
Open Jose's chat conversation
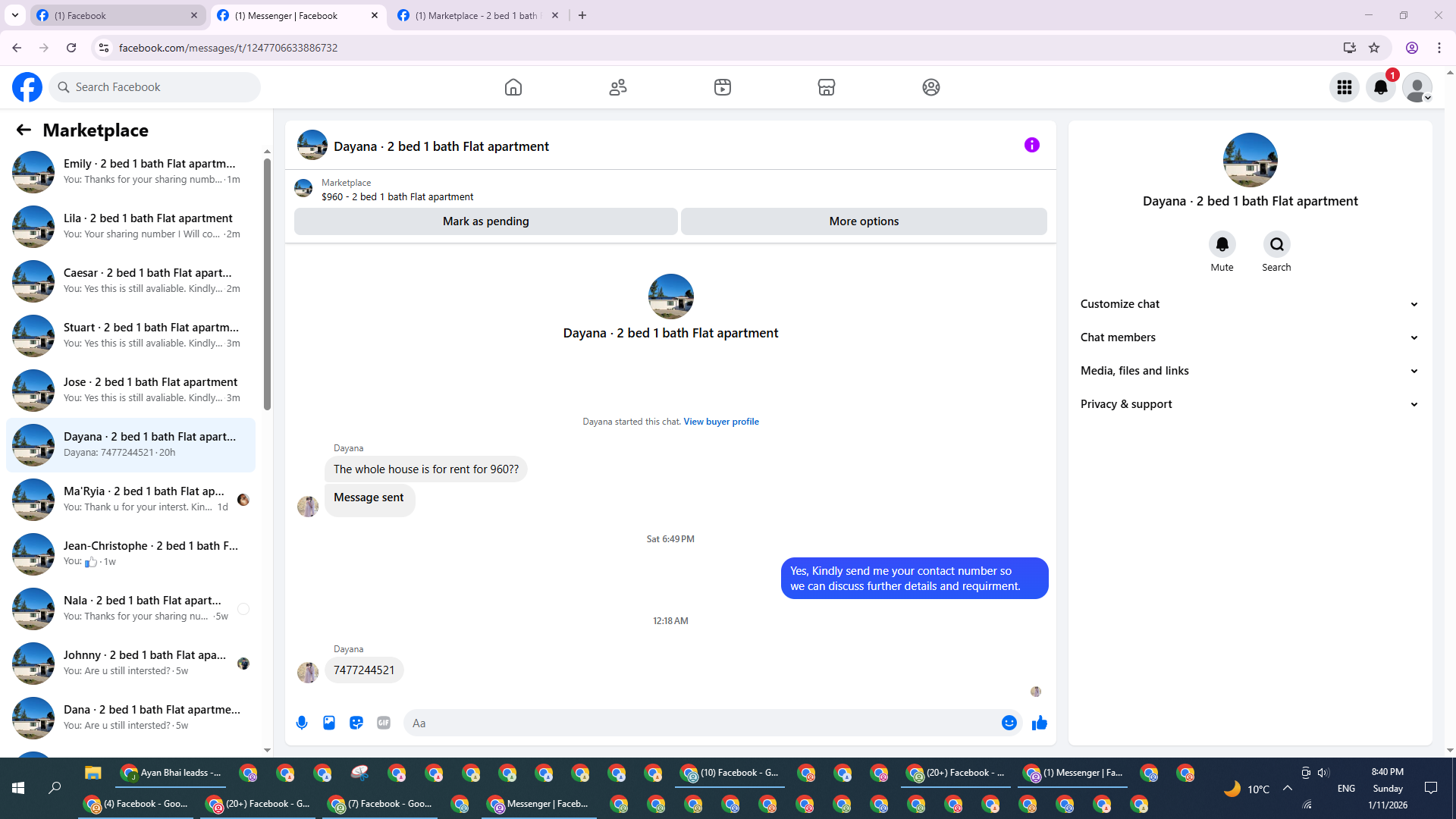tap(130, 390)
